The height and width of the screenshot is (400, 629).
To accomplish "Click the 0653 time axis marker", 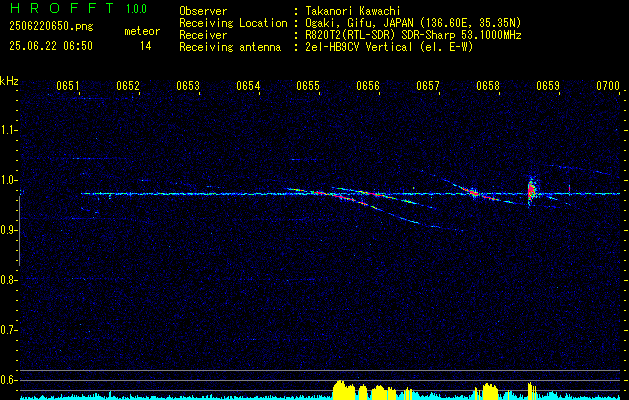I will pos(188,86).
